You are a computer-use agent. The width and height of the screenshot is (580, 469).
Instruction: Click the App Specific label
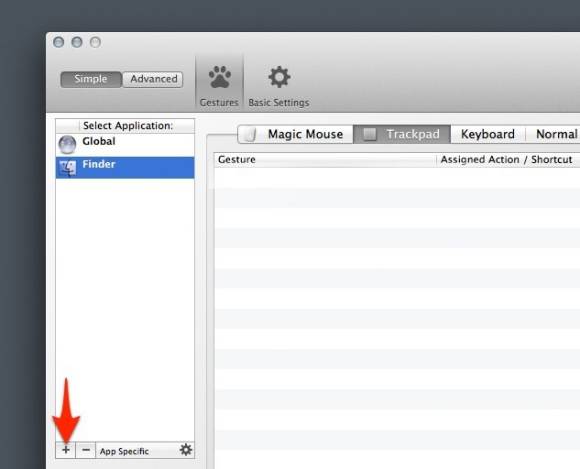124,451
